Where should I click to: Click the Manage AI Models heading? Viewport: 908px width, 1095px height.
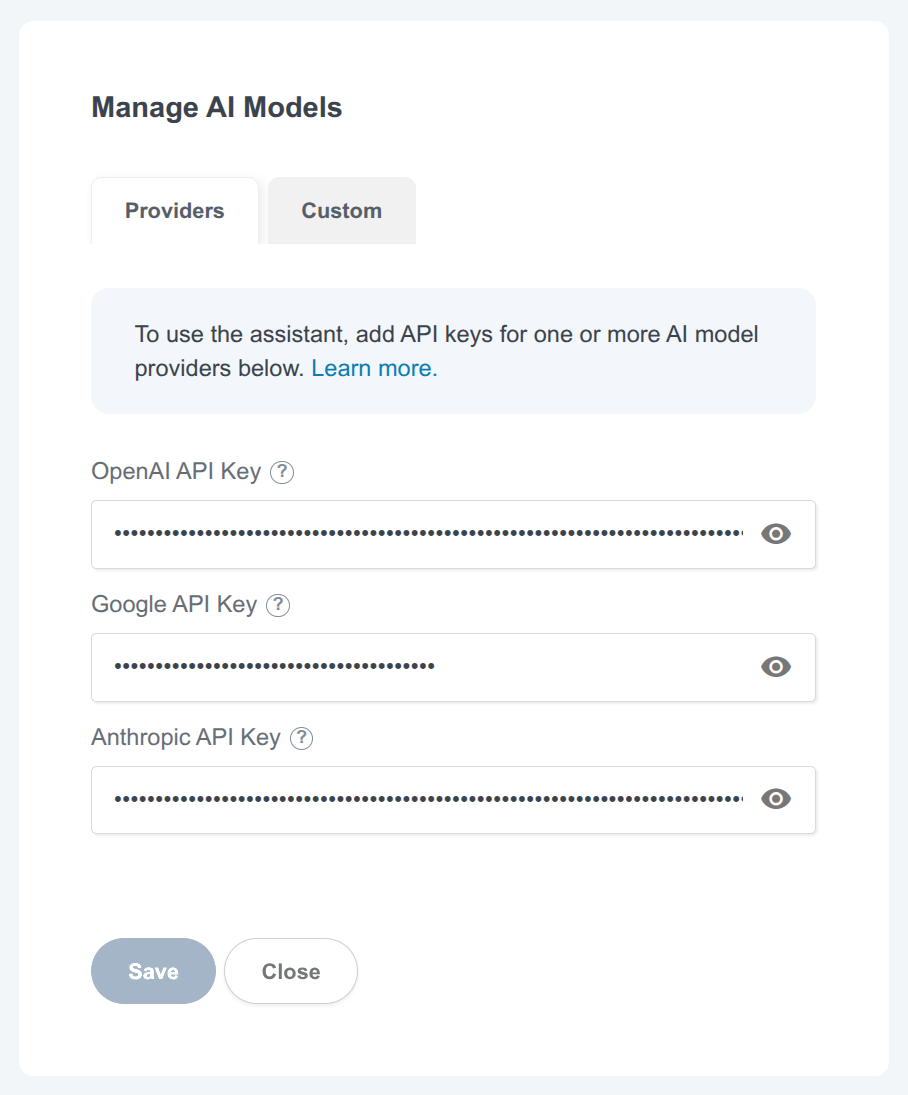click(217, 107)
